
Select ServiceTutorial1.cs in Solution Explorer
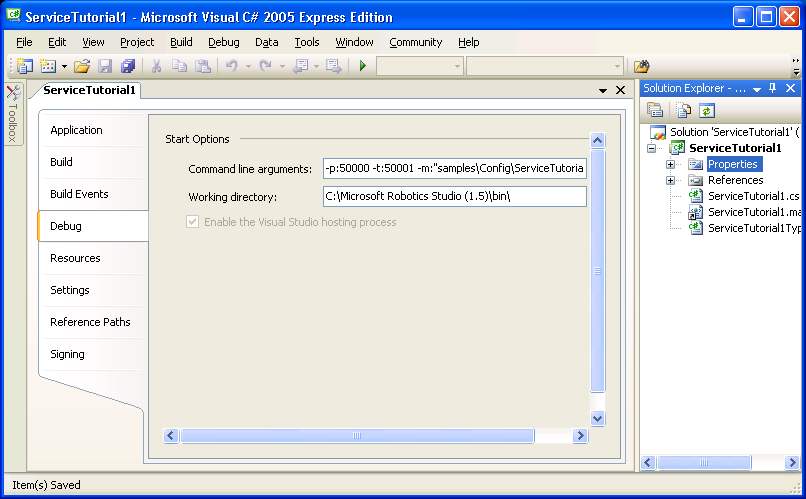click(x=753, y=196)
